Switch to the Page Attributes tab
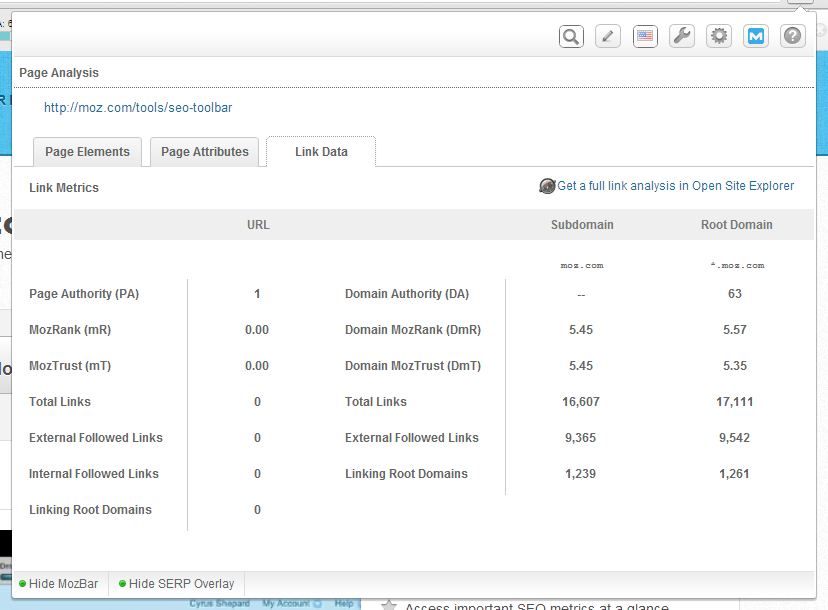 [x=204, y=152]
